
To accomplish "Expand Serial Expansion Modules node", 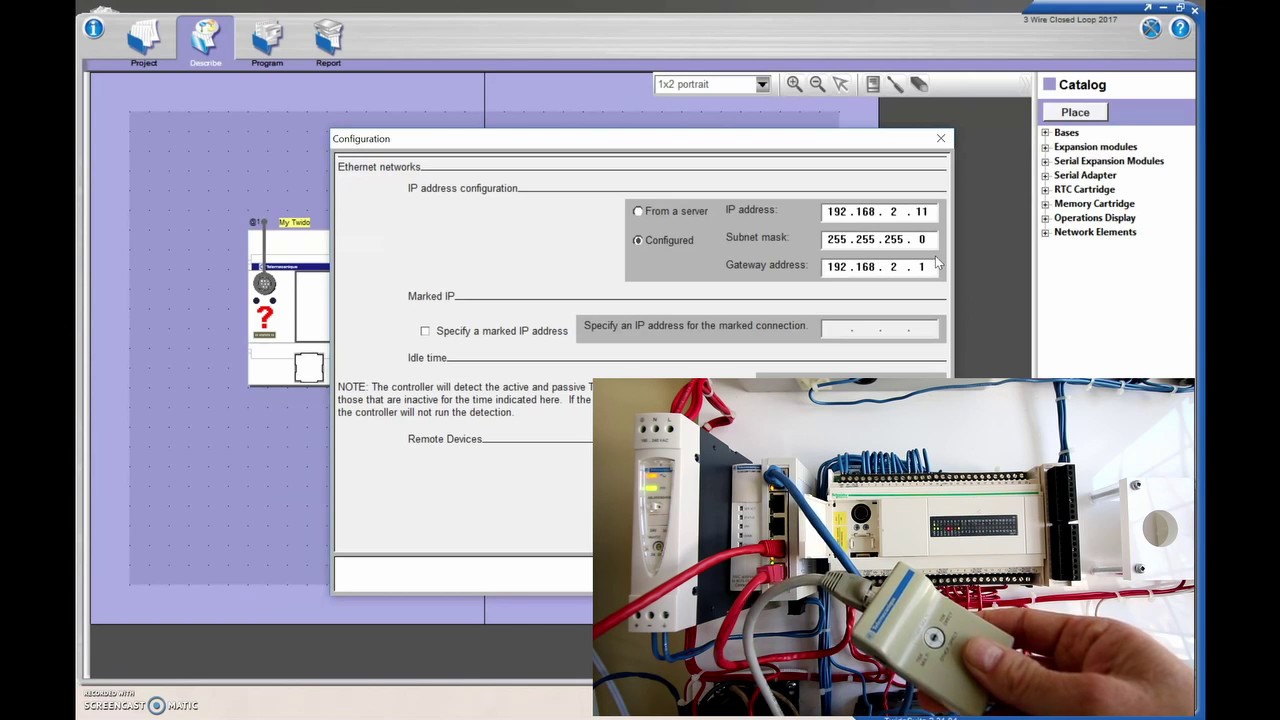I will point(1045,161).
